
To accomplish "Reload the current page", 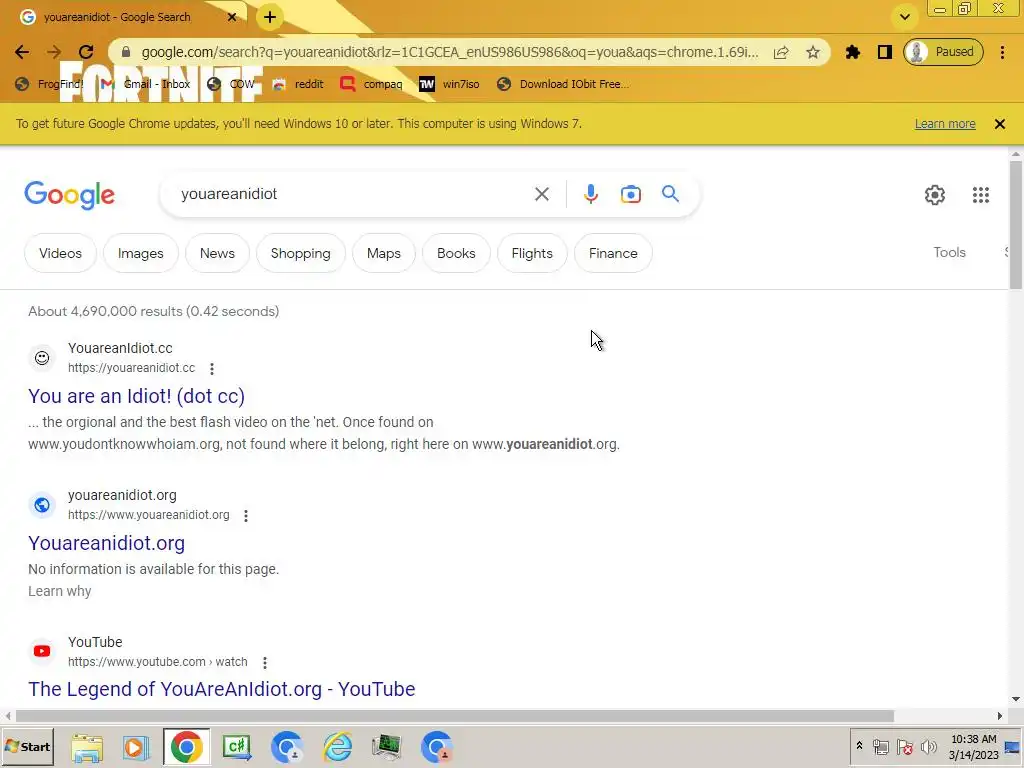I will coord(86,52).
